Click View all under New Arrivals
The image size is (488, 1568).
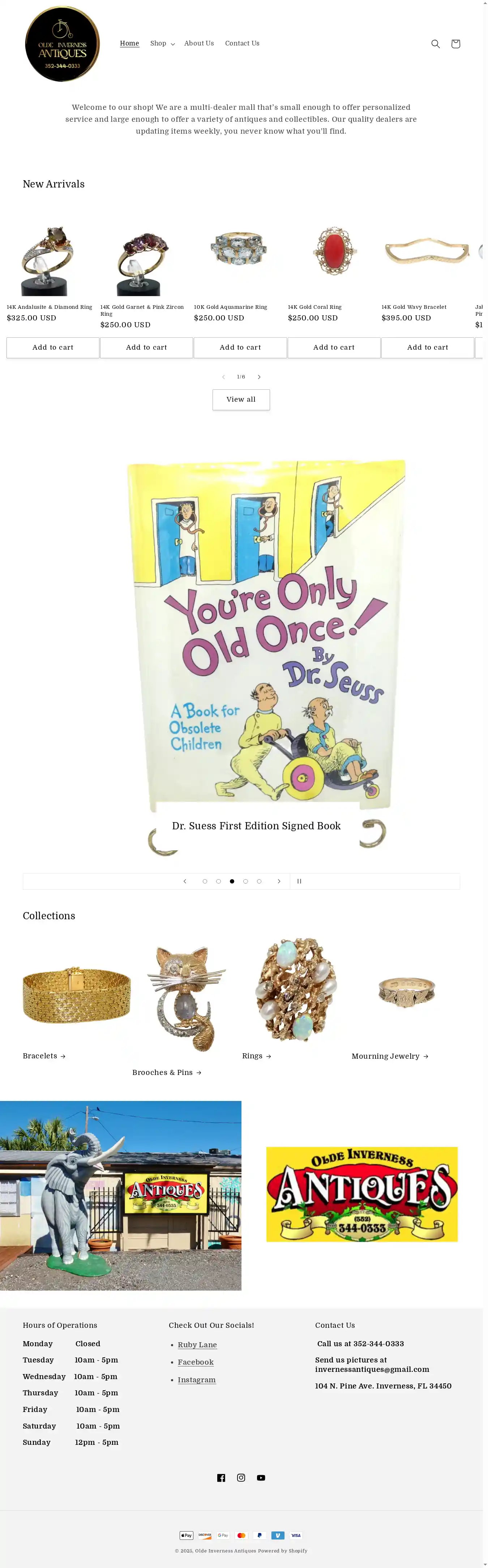[x=241, y=399]
